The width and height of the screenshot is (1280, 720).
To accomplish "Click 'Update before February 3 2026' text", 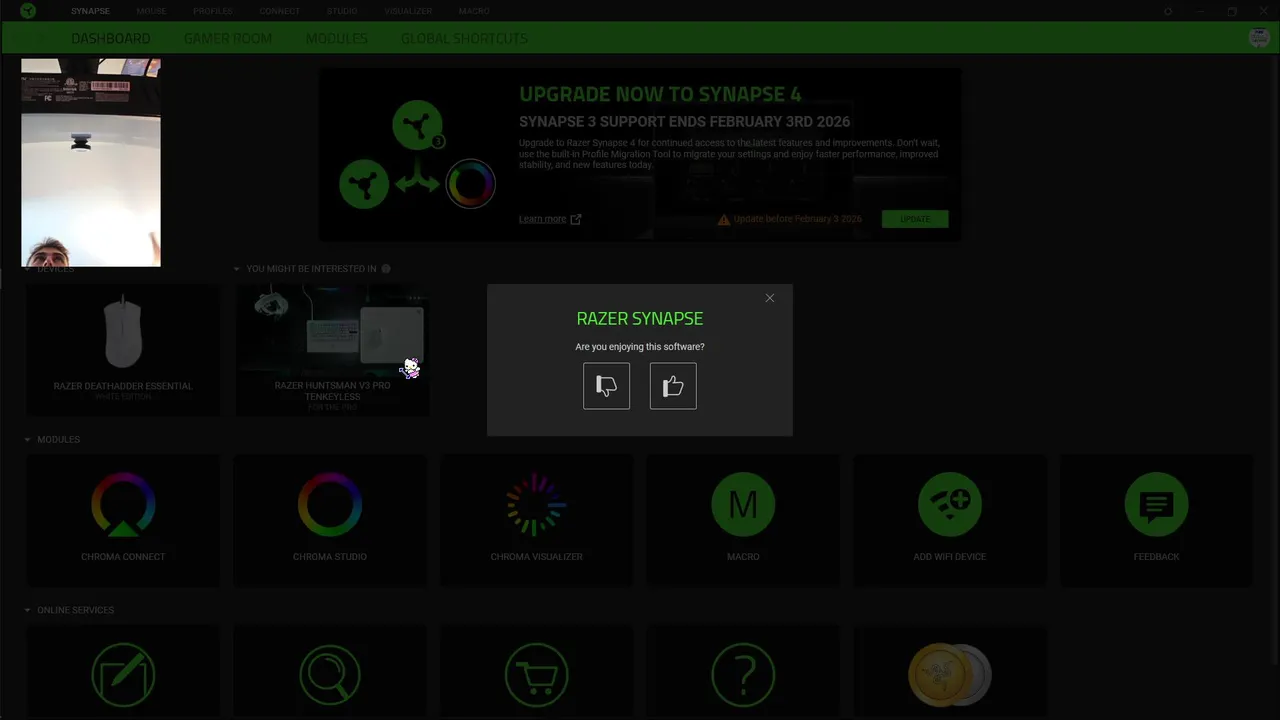I will 797,219.
